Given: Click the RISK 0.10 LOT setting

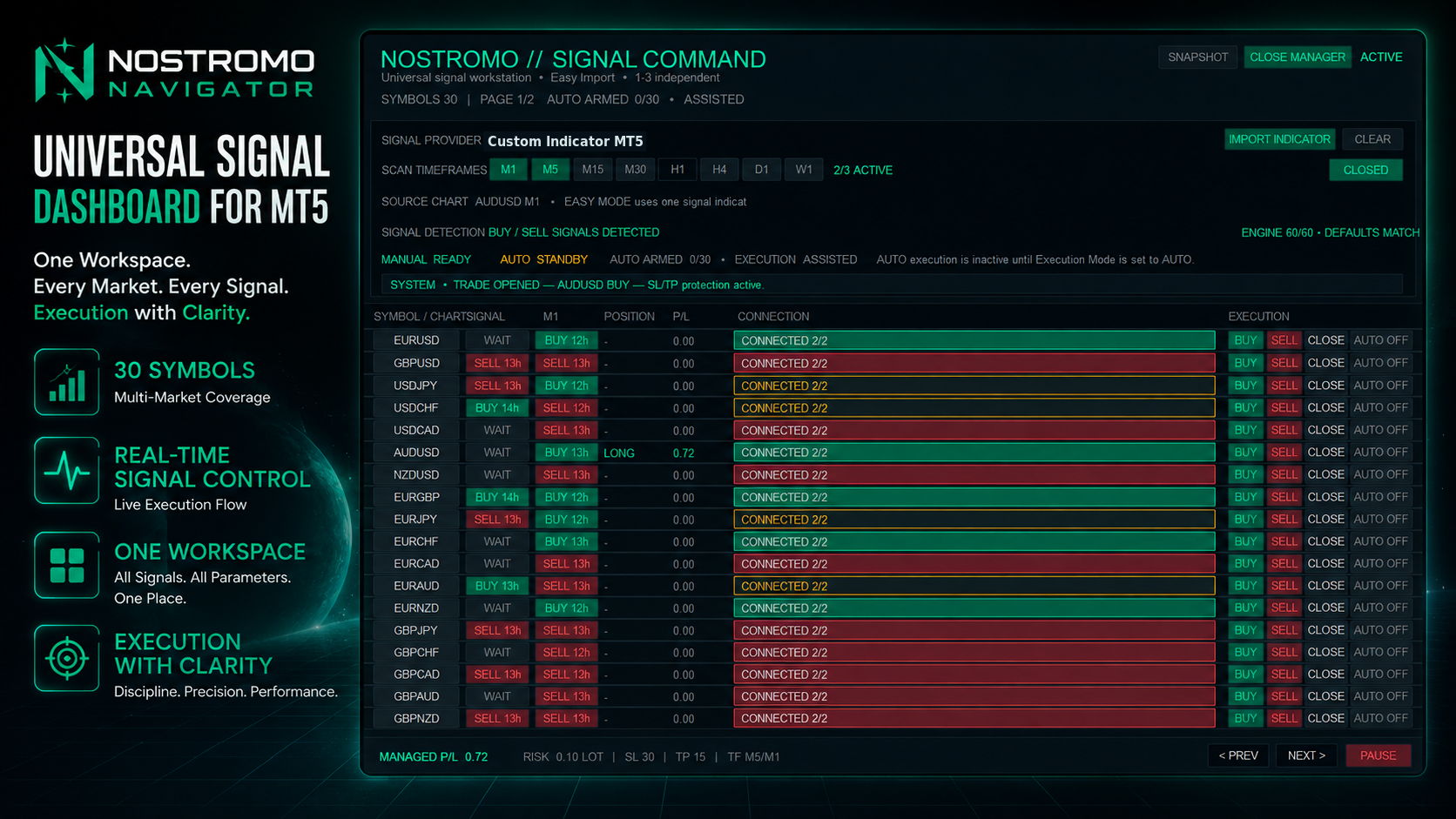Looking at the screenshot, I should pyautogui.click(x=563, y=757).
